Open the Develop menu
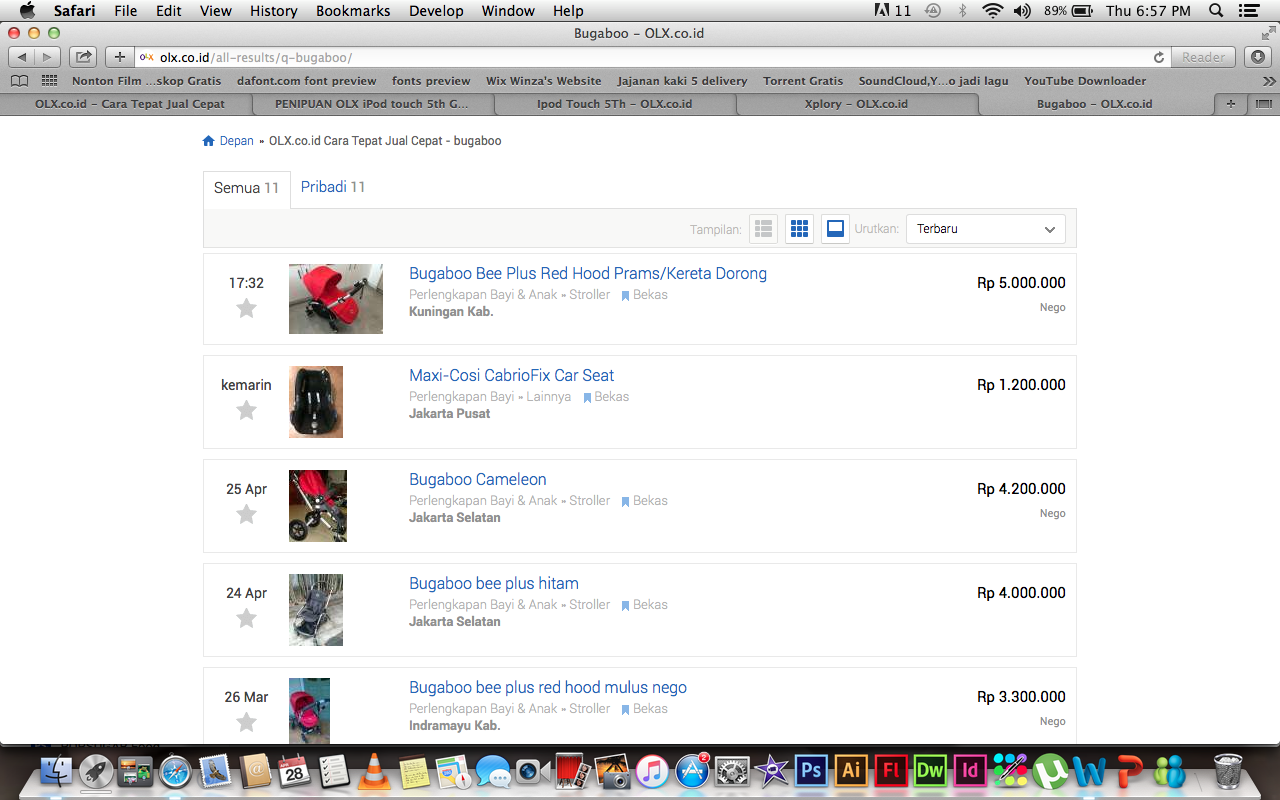Viewport: 1280px width, 800px height. click(x=436, y=11)
